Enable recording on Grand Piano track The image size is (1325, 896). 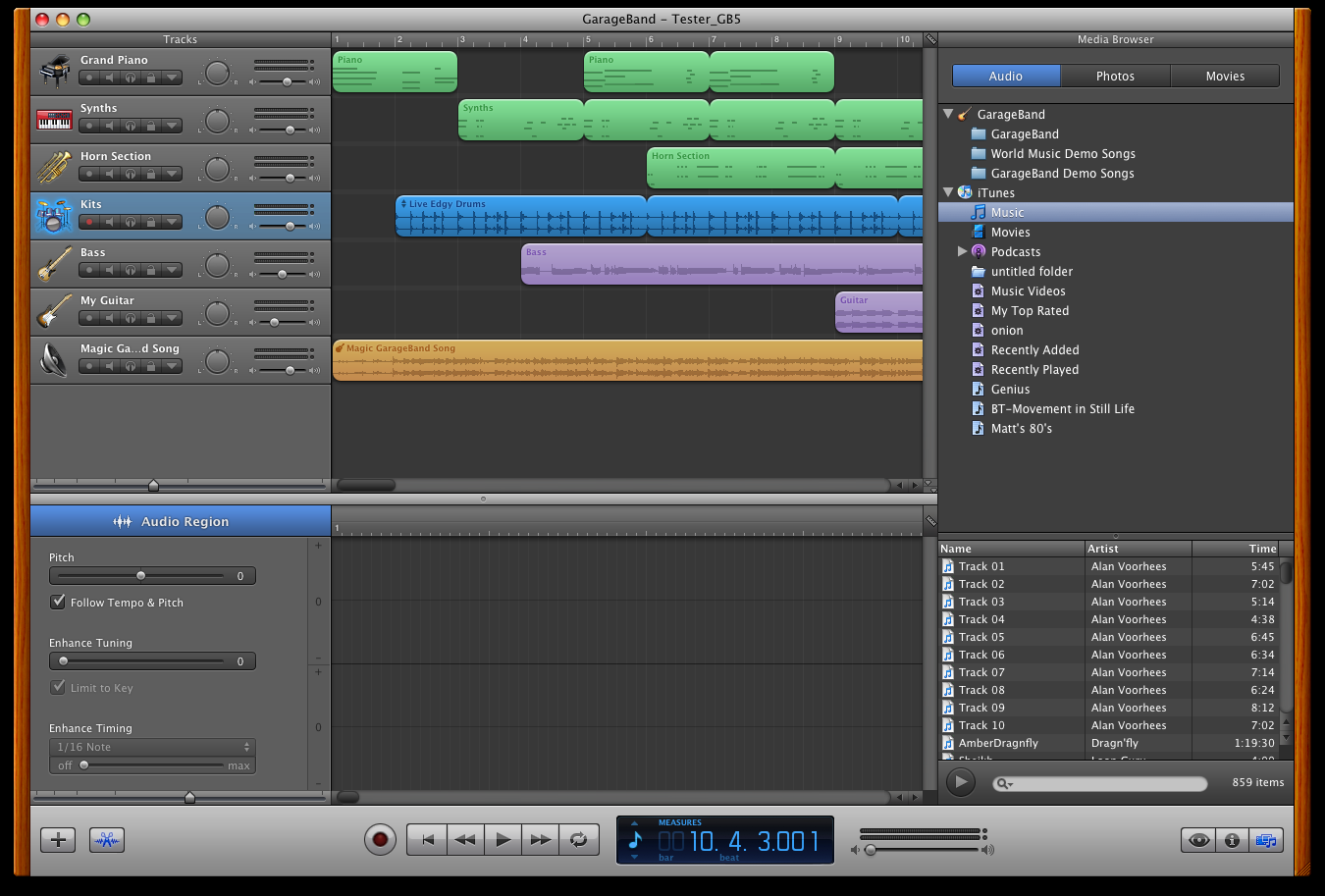pos(89,78)
